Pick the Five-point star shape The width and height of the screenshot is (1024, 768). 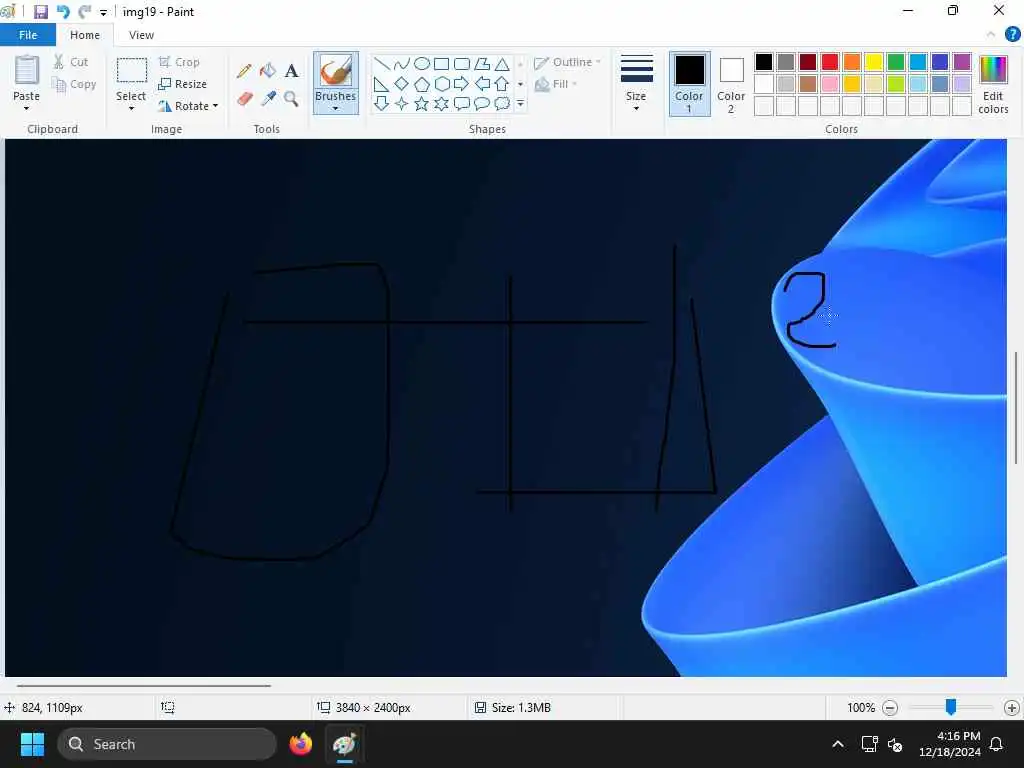coord(422,103)
